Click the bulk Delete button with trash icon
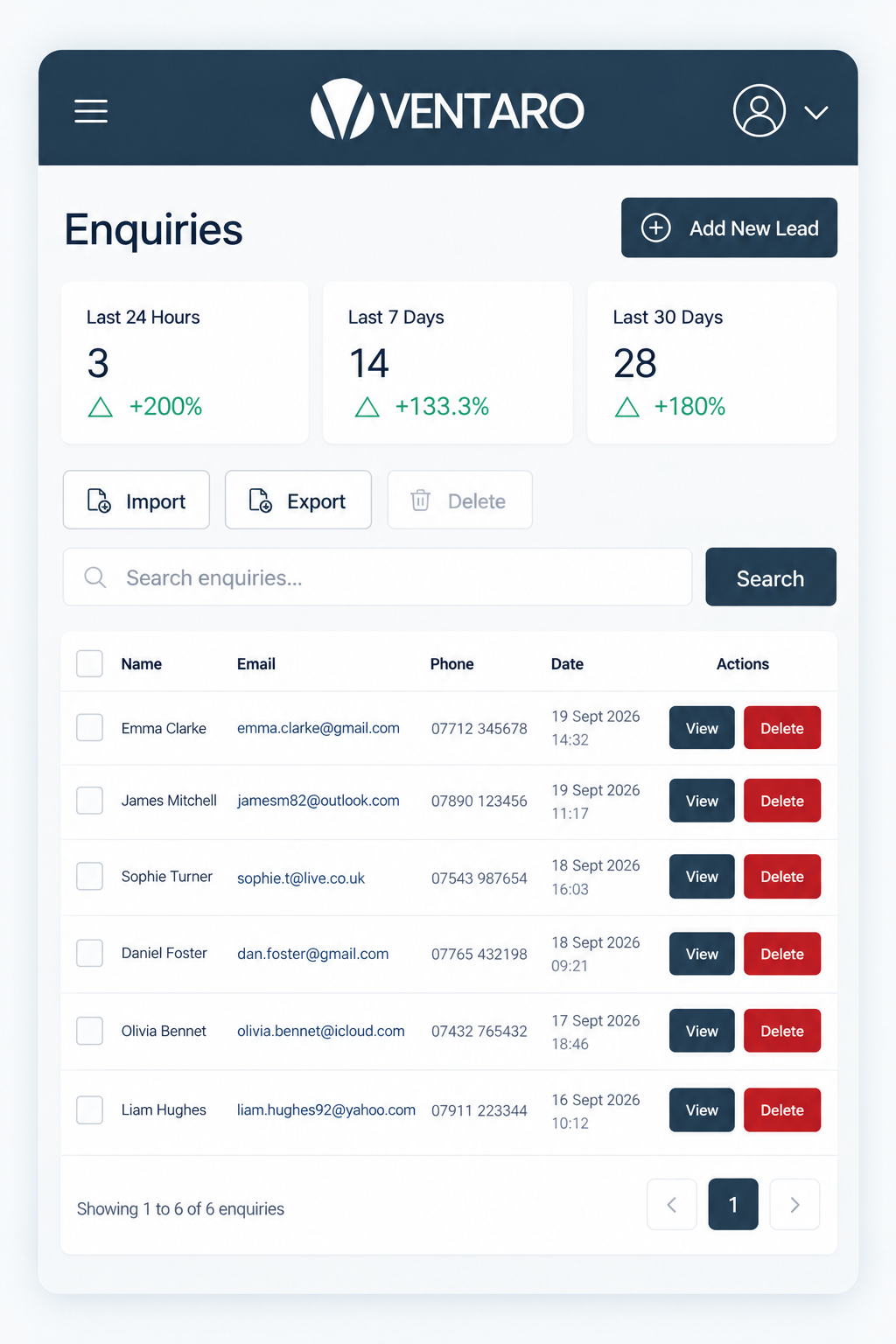This screenshot has height=1344, width=896. pos(459,500)
